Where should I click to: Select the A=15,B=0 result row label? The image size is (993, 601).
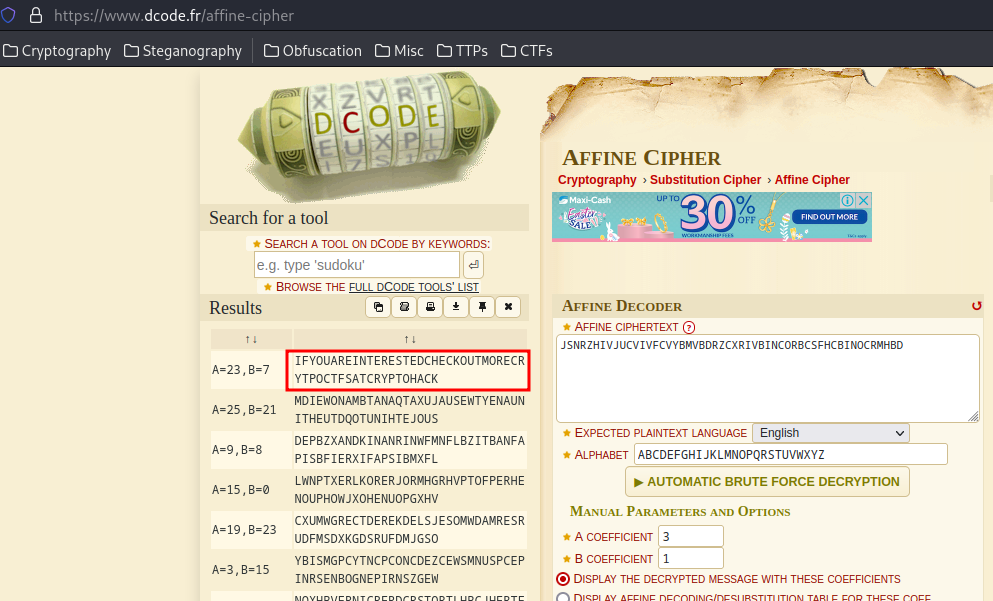[241, 490]
